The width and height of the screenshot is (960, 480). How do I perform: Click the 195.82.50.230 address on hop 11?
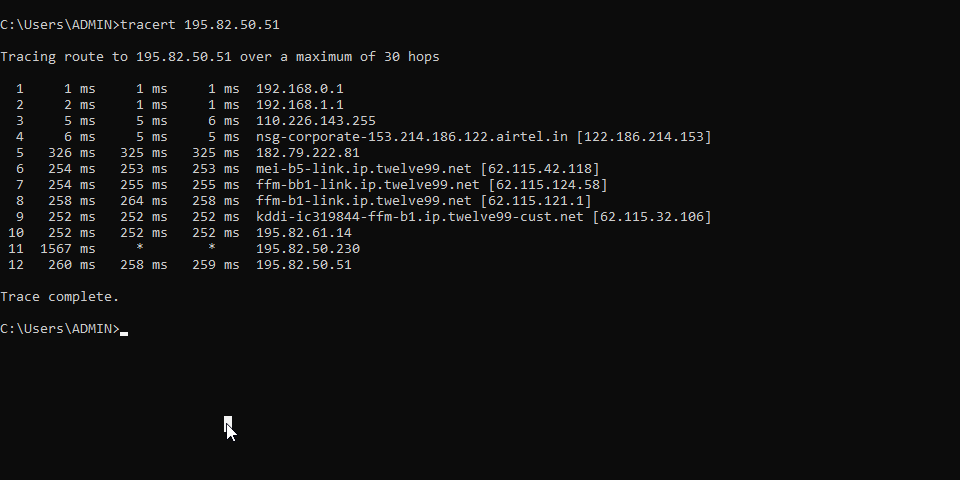pyautogui.click(x=307, y=249)
